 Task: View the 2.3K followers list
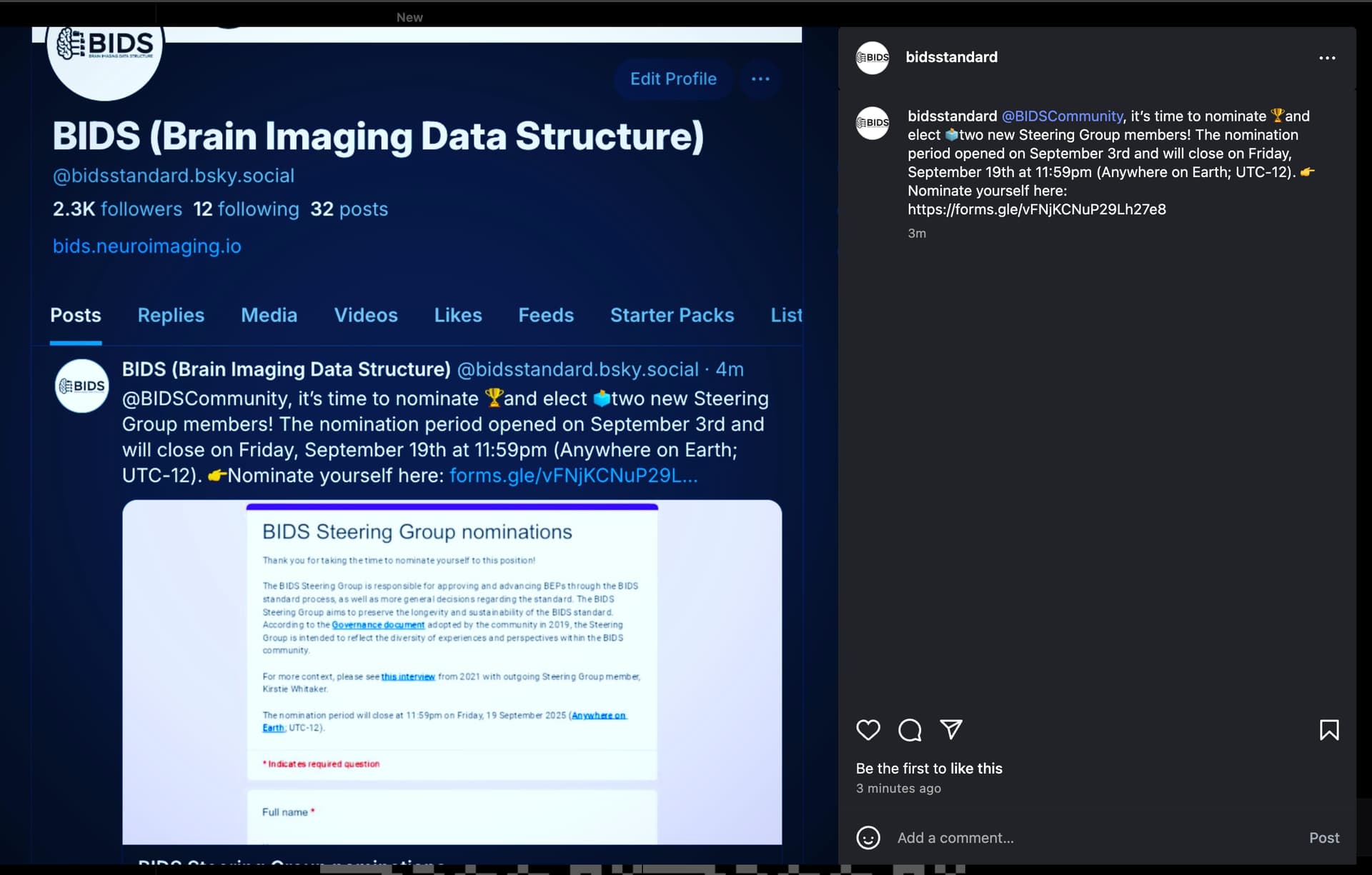click(x=117, y=209)
